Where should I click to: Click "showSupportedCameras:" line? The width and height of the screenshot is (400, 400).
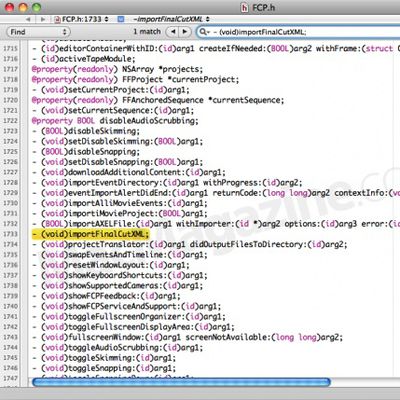point(117,286)
